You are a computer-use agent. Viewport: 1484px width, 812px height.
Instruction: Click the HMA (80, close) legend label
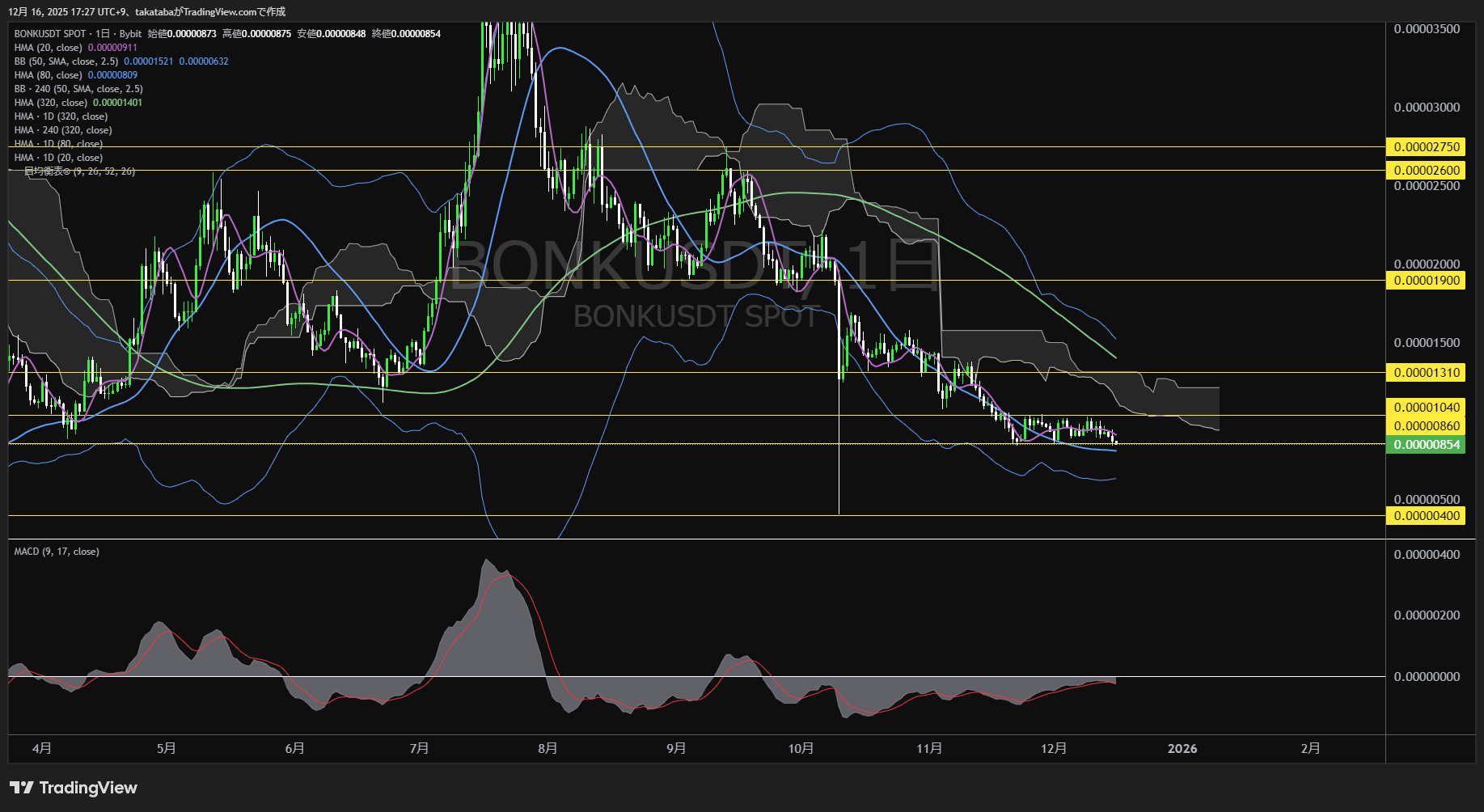coord(49,75)
